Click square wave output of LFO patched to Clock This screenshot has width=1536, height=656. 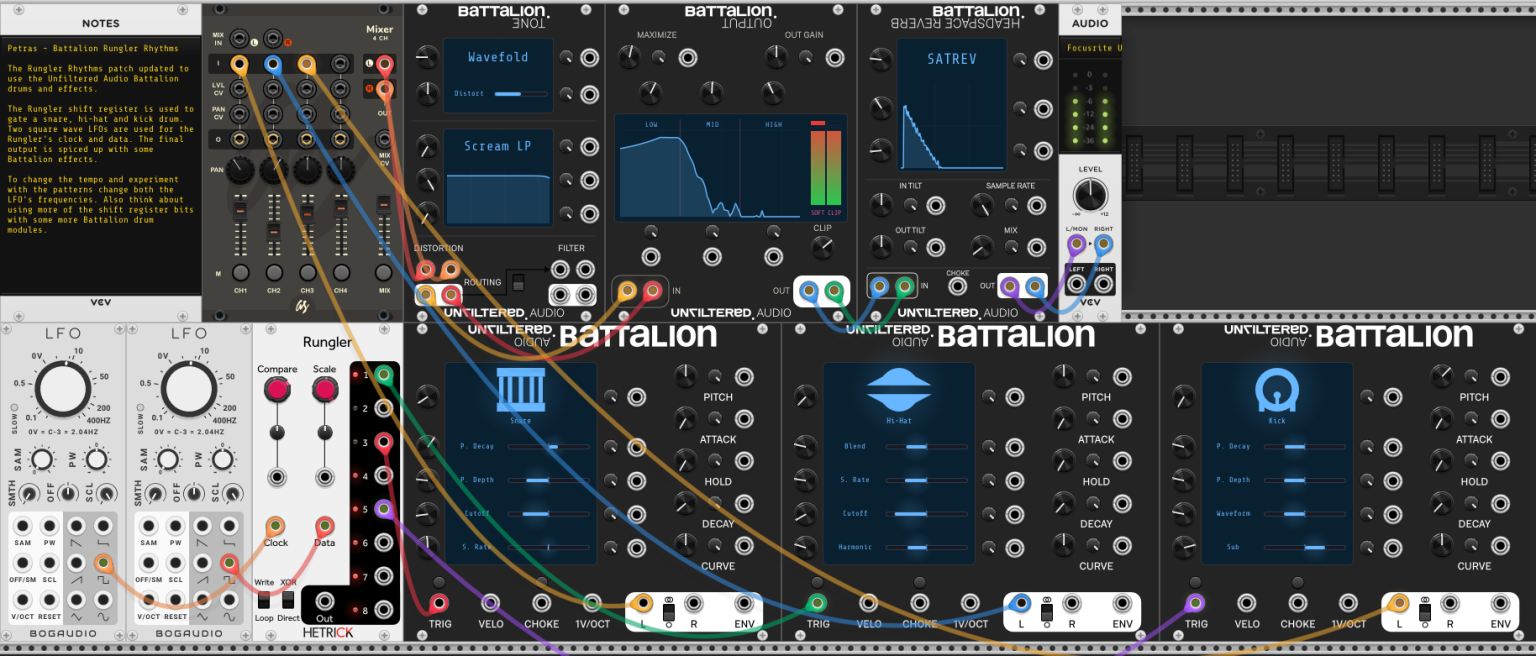tap(103, 562)
